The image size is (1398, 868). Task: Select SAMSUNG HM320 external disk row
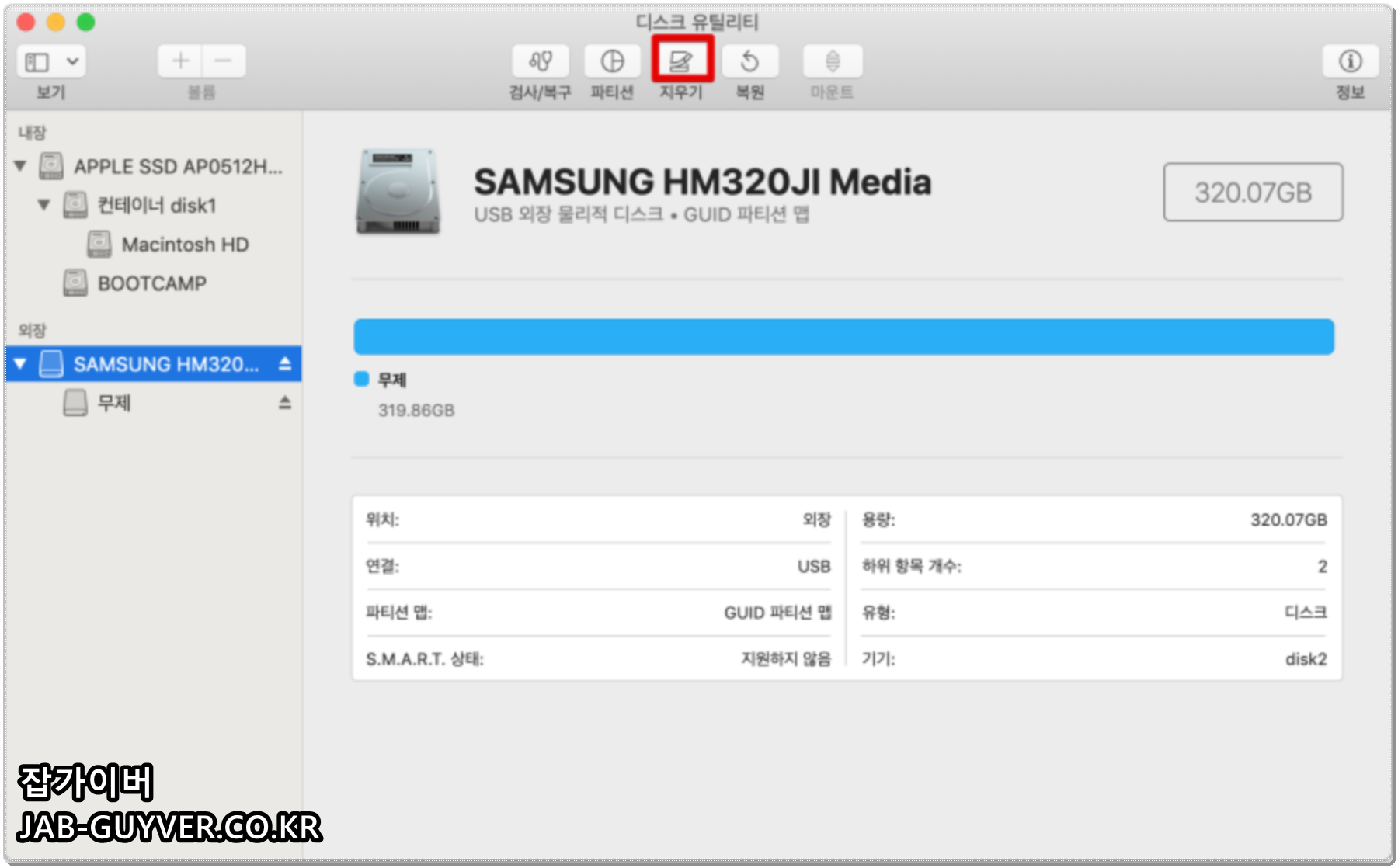point(153,363)
